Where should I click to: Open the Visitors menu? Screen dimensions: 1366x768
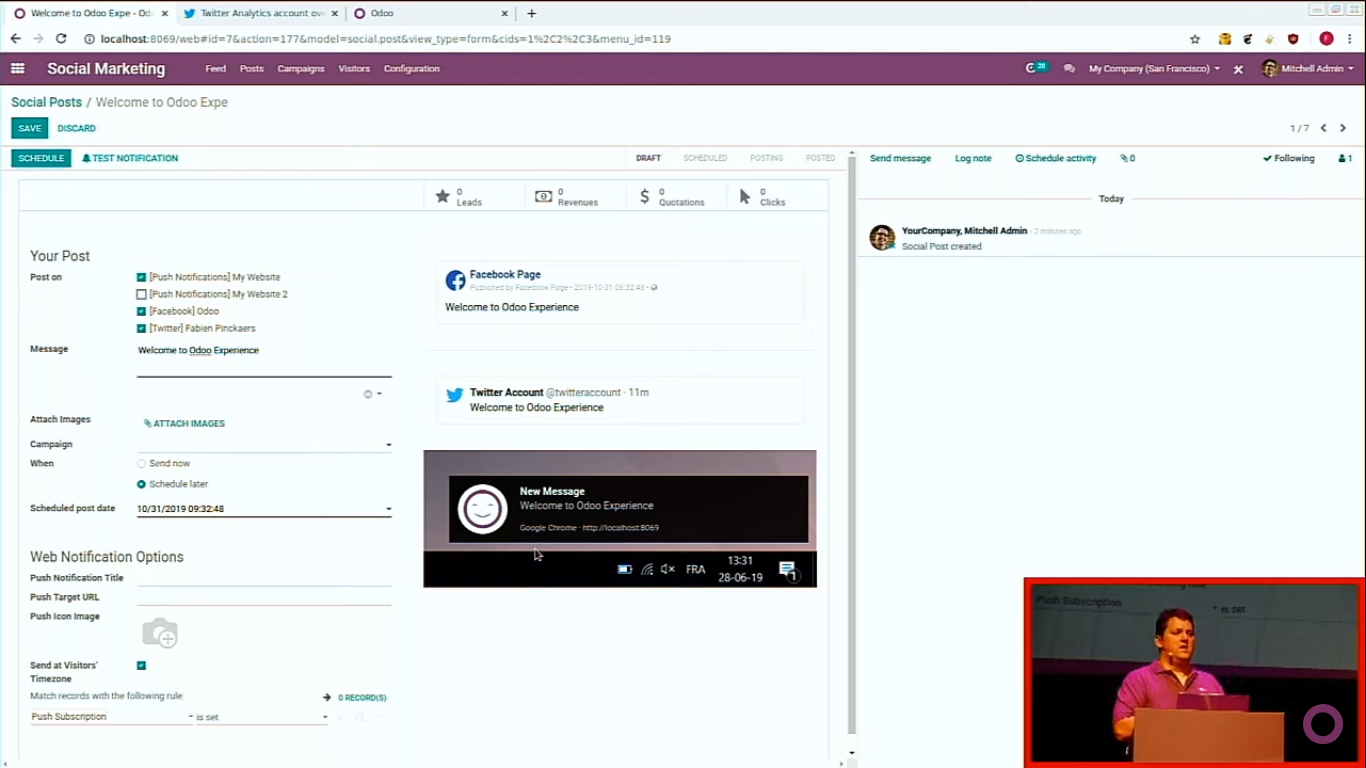(354, 69)
